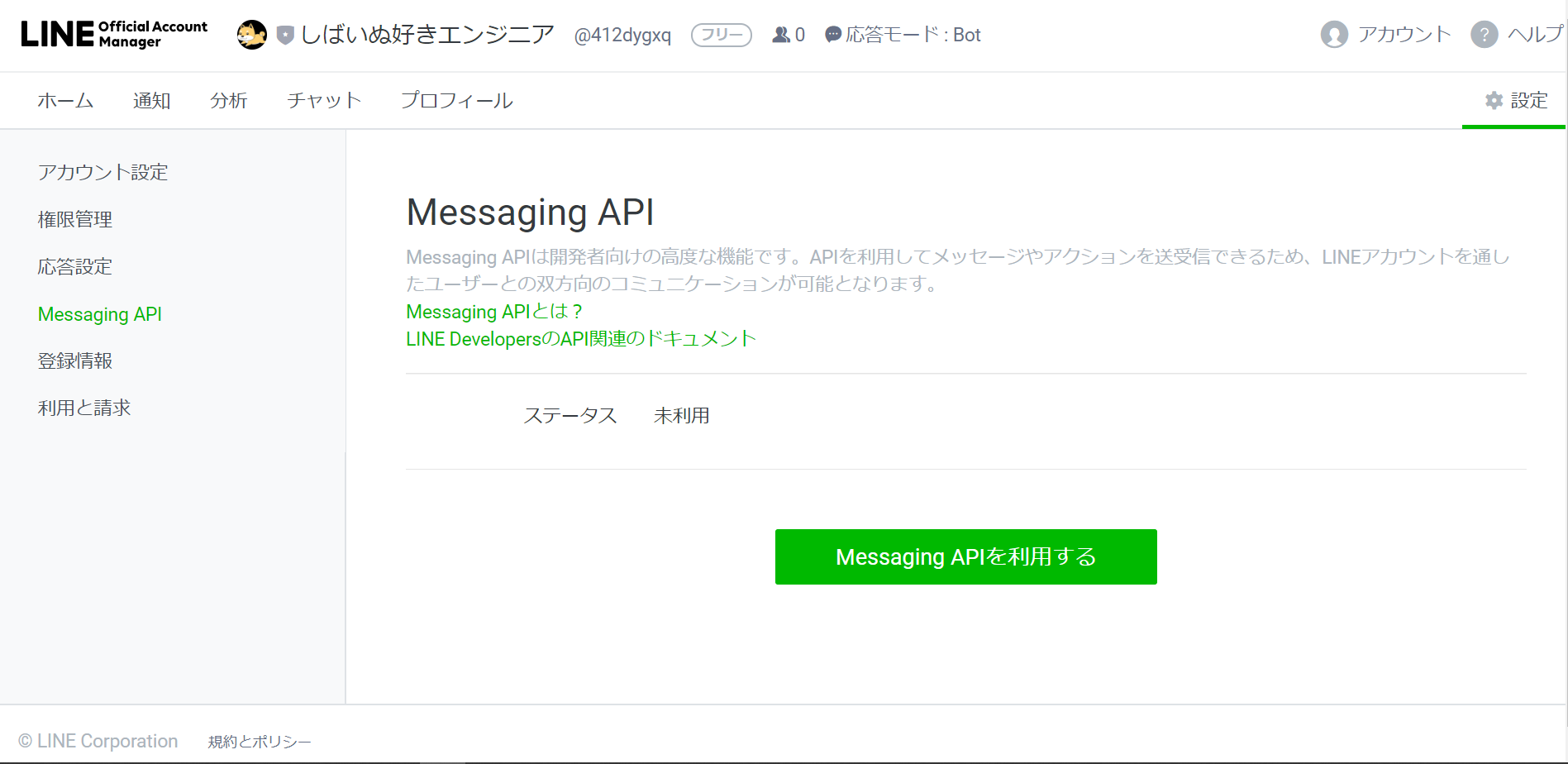Click the アカウント label in the header
This screenshot has height=764, width=1568.
1404,35
